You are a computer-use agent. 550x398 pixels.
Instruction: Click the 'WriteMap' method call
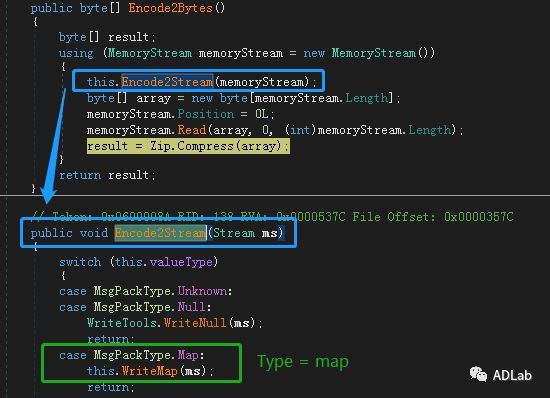click(x=149, y=371)
